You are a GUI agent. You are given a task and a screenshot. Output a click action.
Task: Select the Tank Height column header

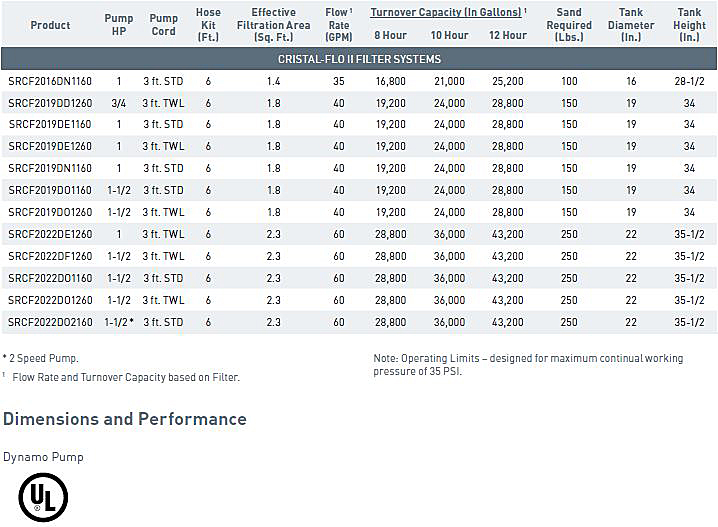(689, 25)
